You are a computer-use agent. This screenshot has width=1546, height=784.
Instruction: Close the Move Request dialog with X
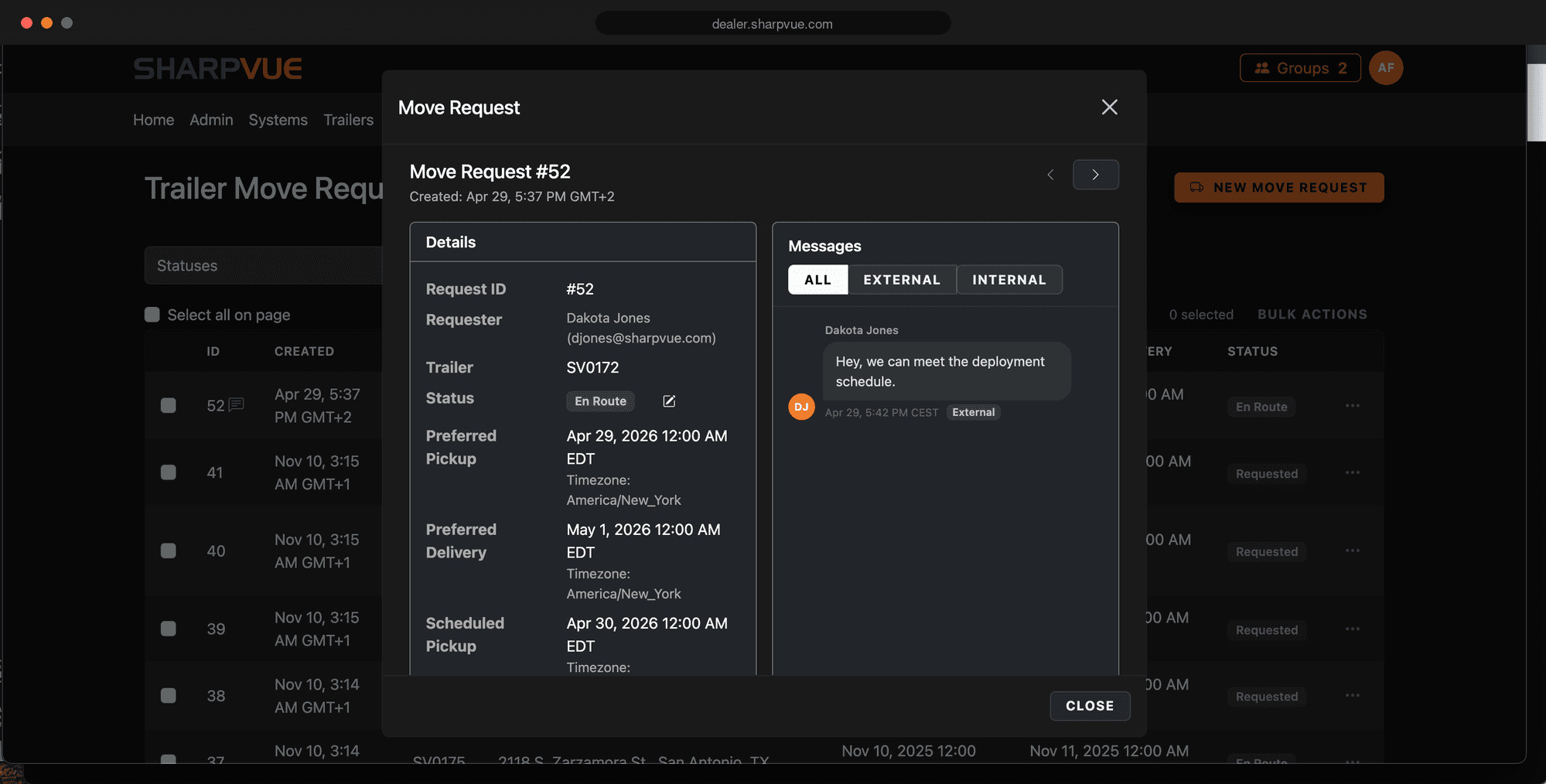point(1109,107)
